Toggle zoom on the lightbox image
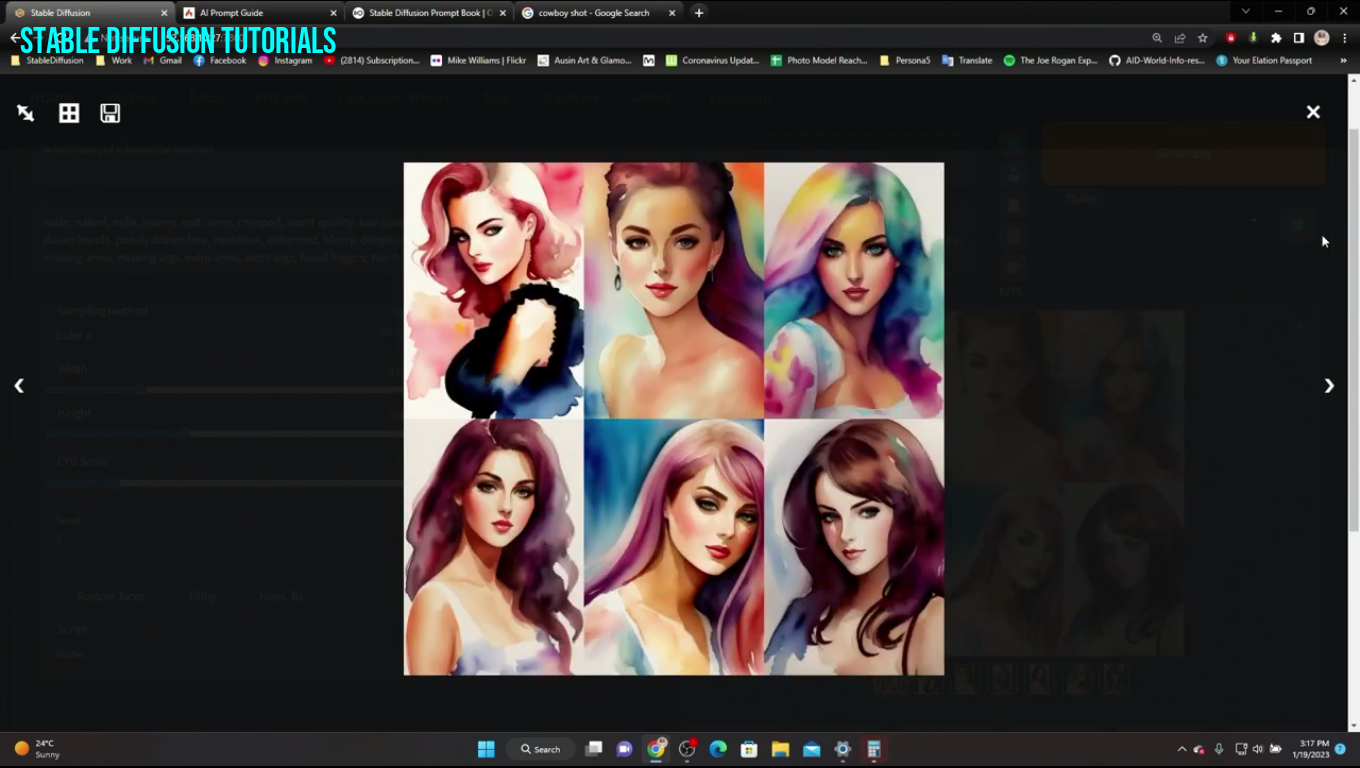Viewport: 1360px width, 768px height. 26,113
